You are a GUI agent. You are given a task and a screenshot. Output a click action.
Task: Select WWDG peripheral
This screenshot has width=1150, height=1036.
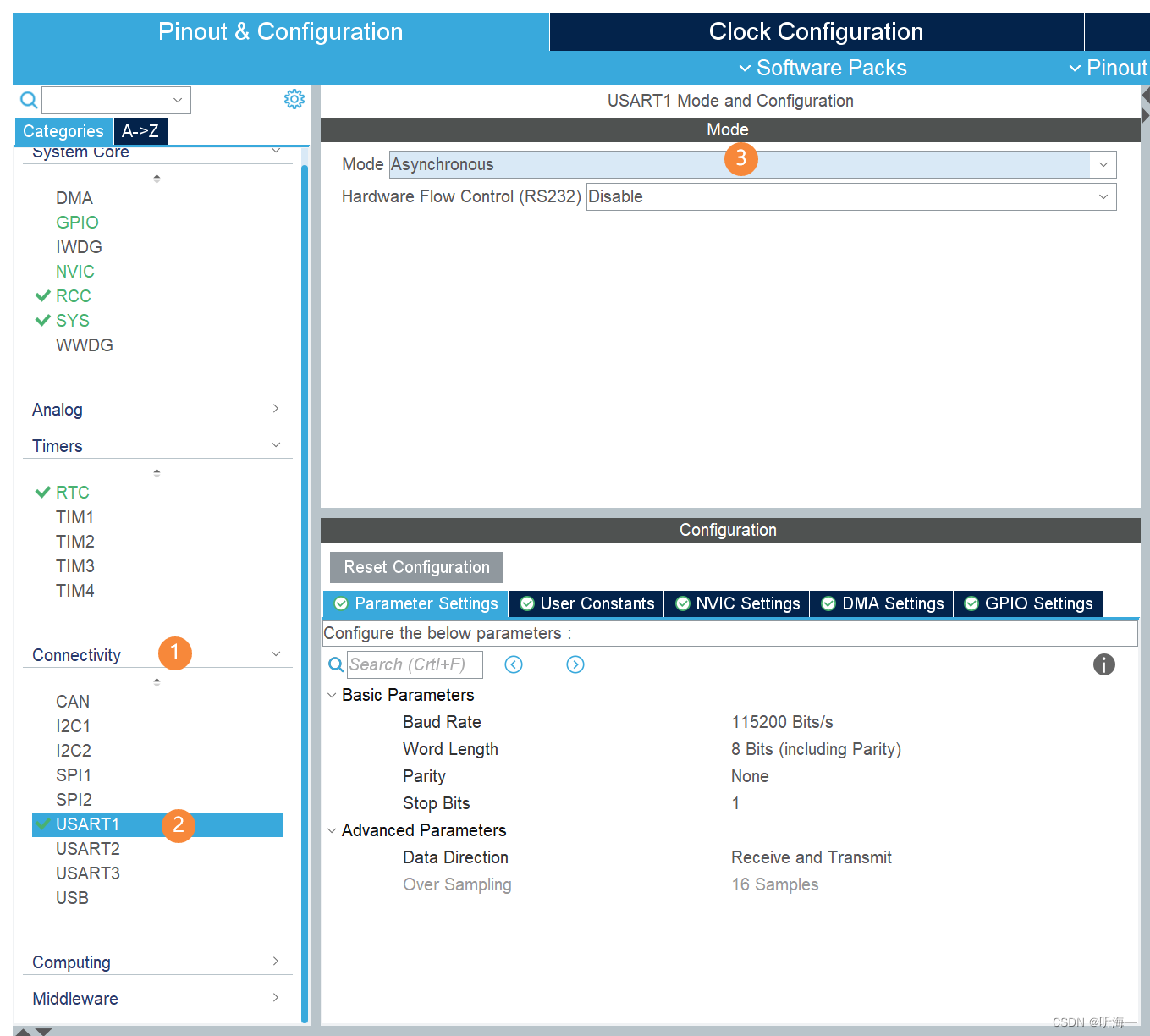click(x=85, y=345)
